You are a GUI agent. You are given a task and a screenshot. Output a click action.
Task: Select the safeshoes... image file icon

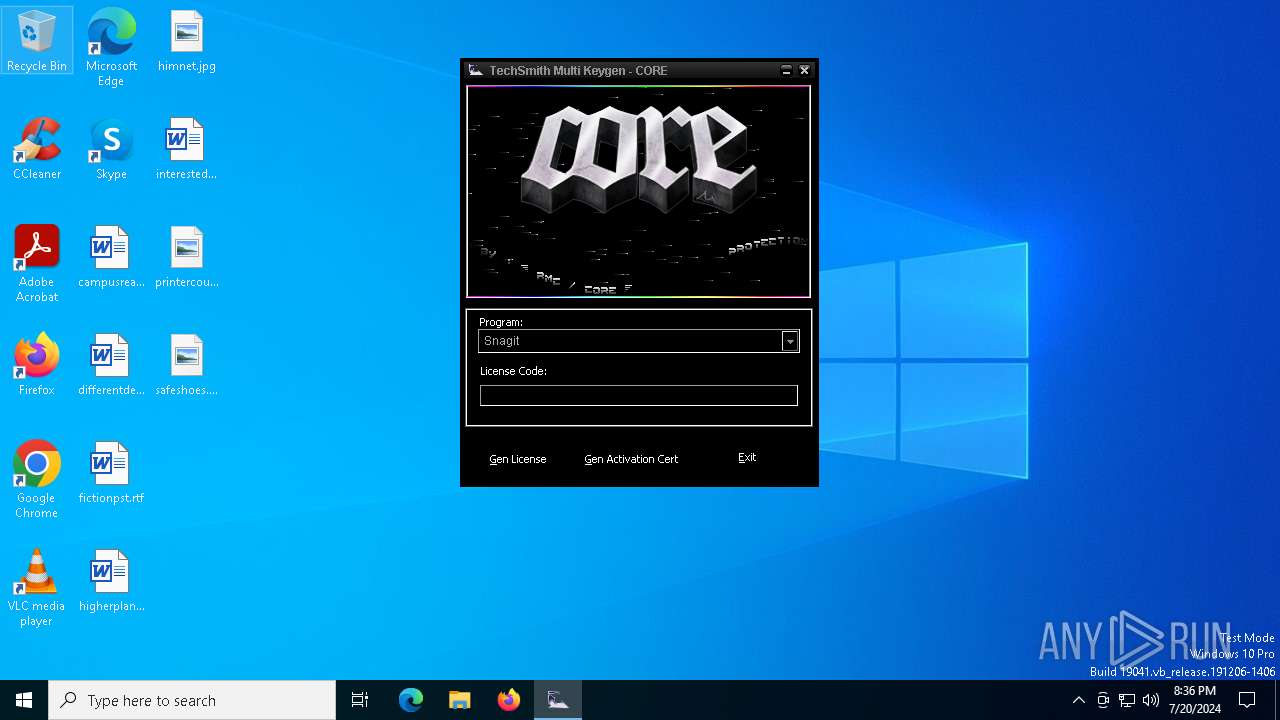pos(187,365)
